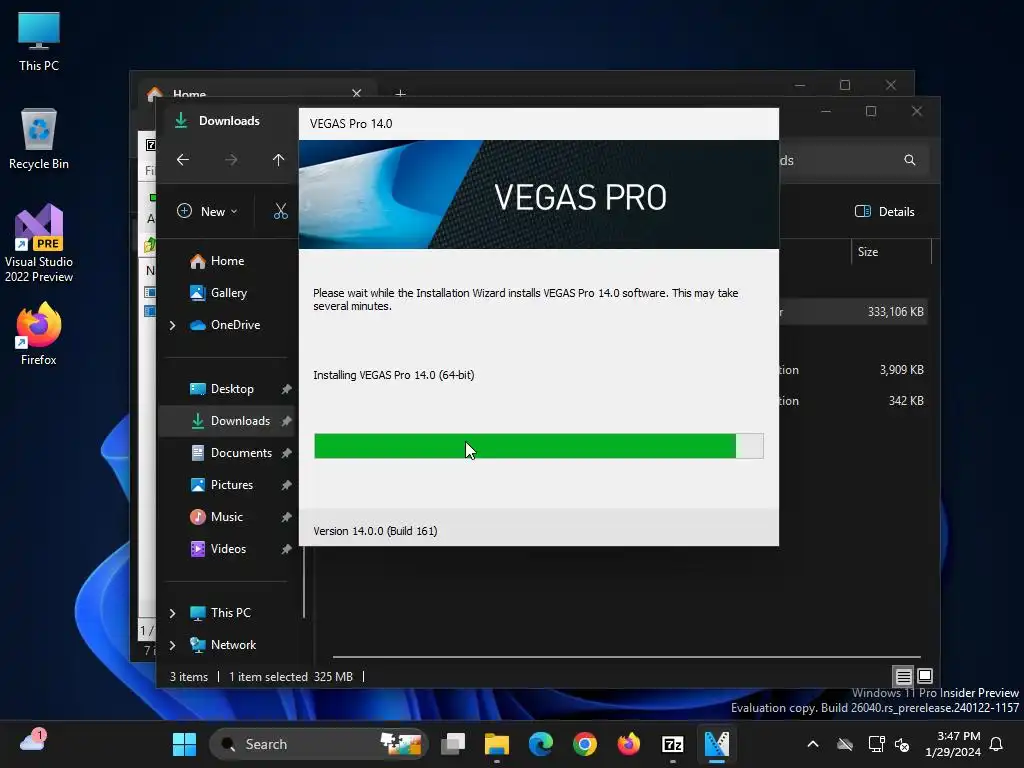Open notifications bell icon
Image resolution: width=1024 pixels, height=768 pixels.
click(997, 744)
